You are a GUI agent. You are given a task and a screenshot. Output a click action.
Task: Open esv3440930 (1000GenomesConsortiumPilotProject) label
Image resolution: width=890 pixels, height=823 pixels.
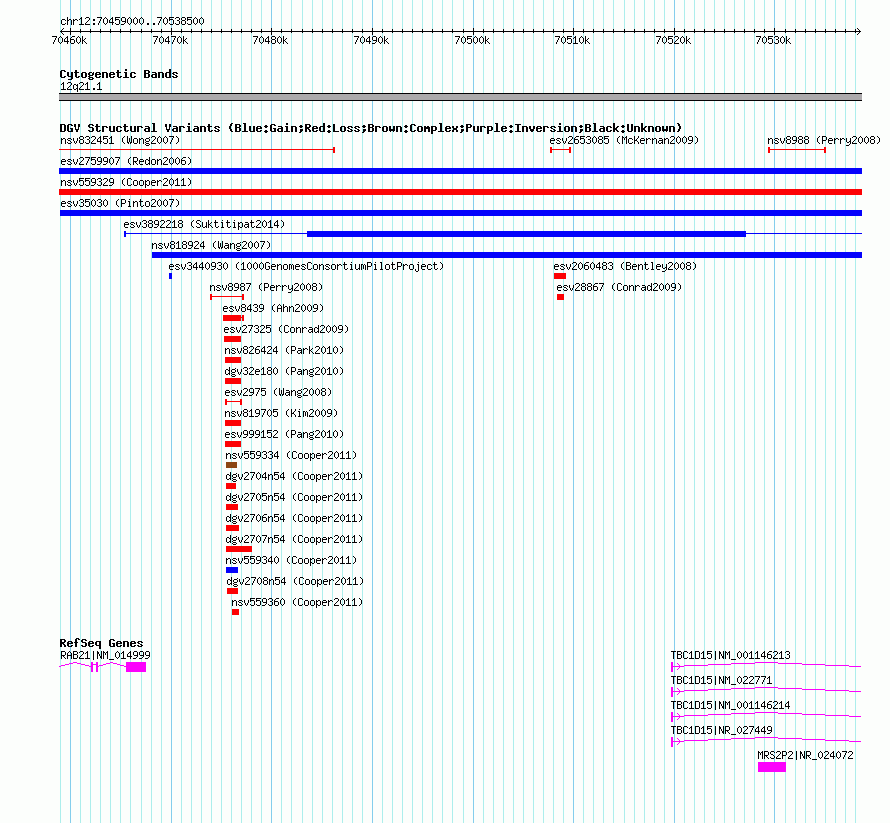pyautogui.click(x=306, y=266)
